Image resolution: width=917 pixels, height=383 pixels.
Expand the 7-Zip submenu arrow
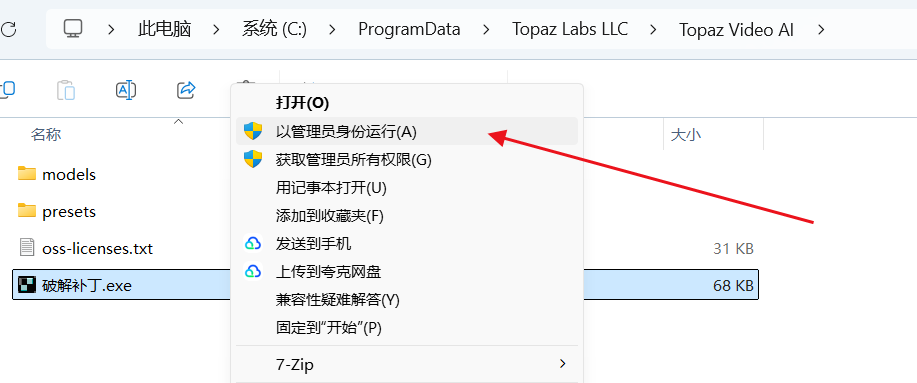pyautogui.click(x=563, y=364)
